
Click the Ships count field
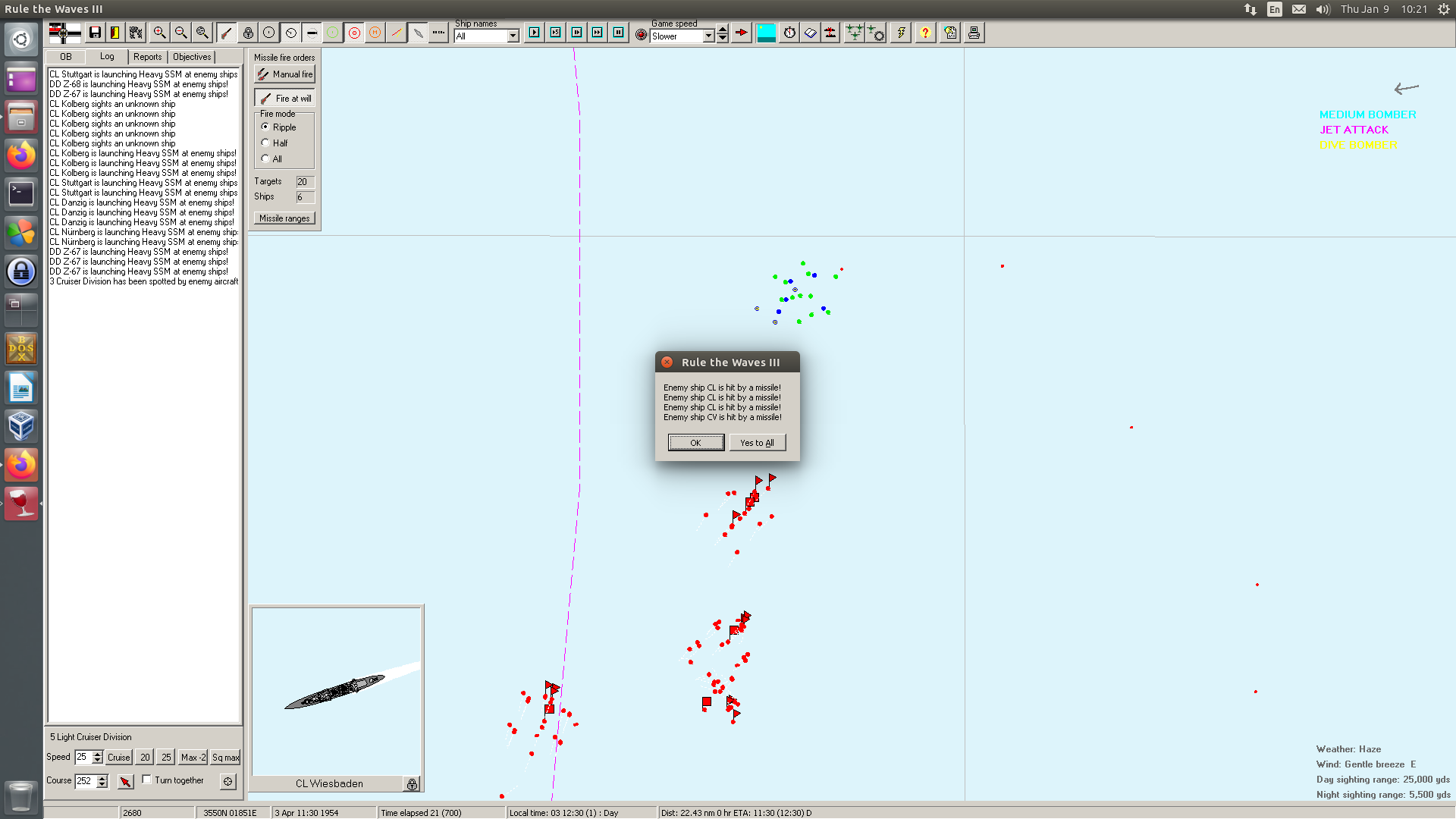point(305,197)
